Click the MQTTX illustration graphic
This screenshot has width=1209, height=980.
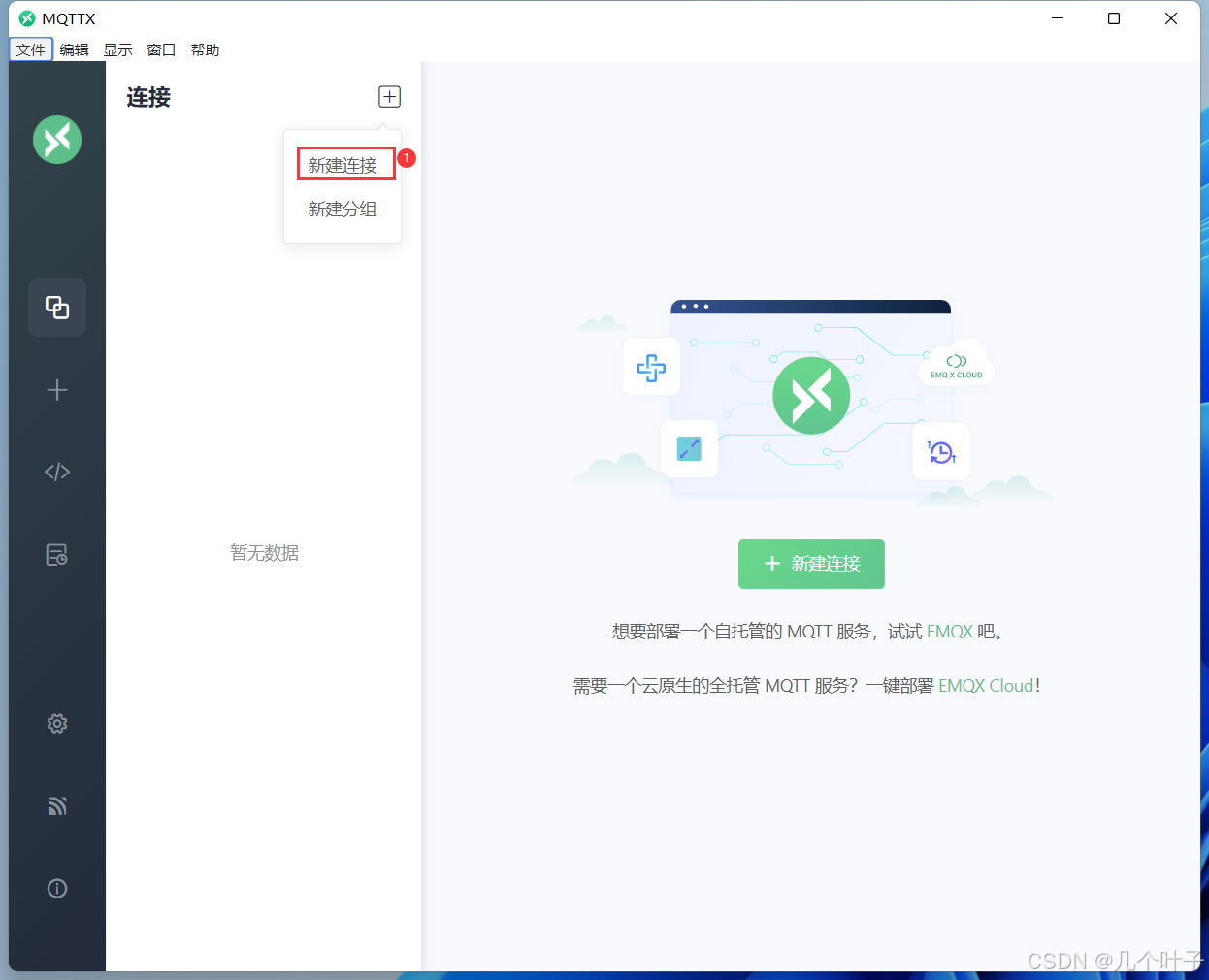point(811,402)
